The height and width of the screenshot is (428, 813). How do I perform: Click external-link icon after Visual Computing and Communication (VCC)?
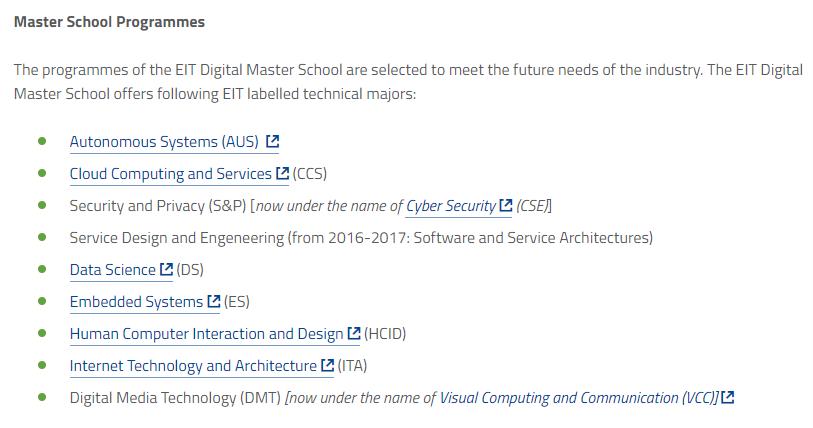[727, 398]
